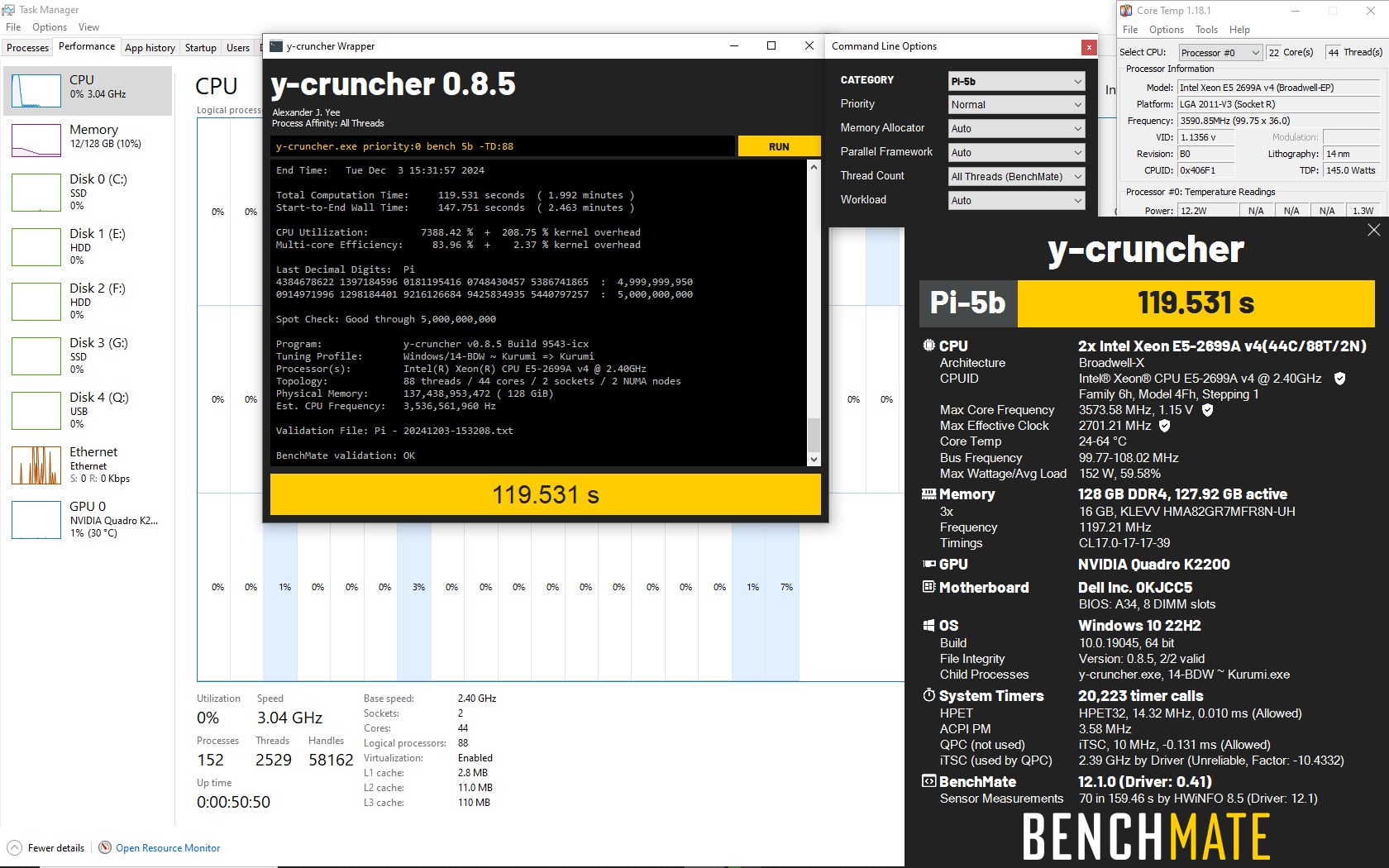Click the Core Temp Model field

[1278, 88]
